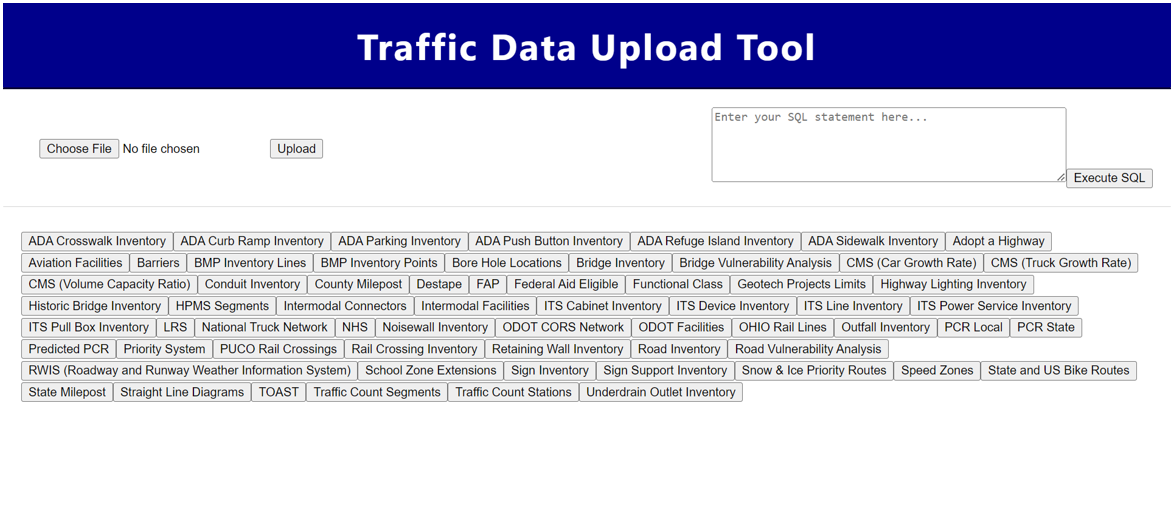Click ITS Power Service Inventory
1176x511 pixels.
(994, 306)
